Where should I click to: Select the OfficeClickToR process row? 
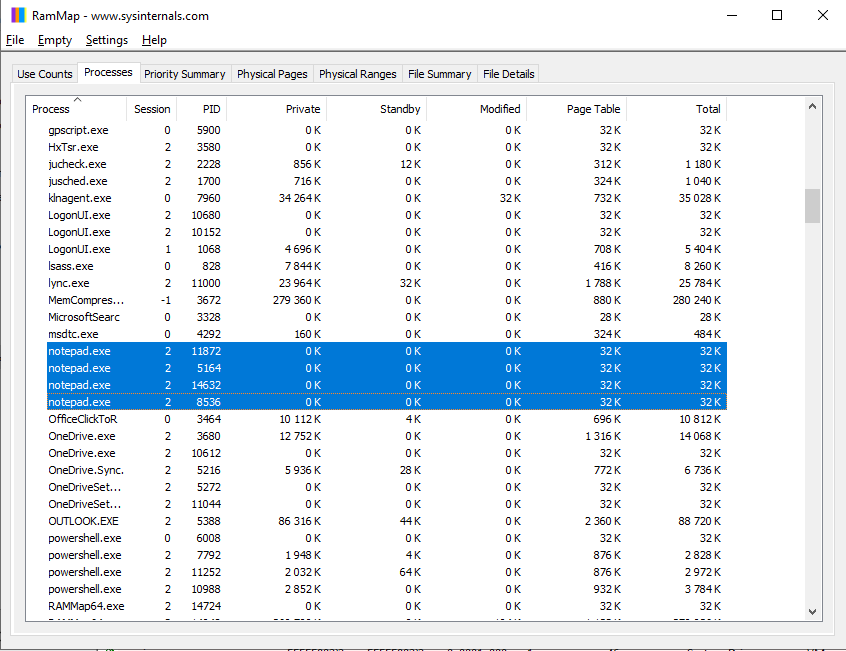tap(387, 419)
